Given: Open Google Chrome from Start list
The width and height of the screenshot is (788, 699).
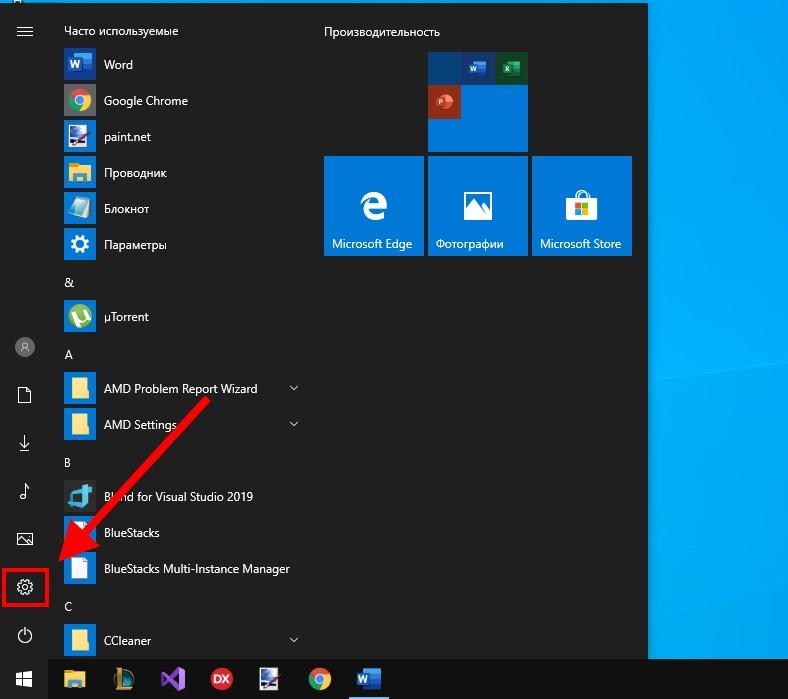Looking at the screenshot, I should (181, 101).
